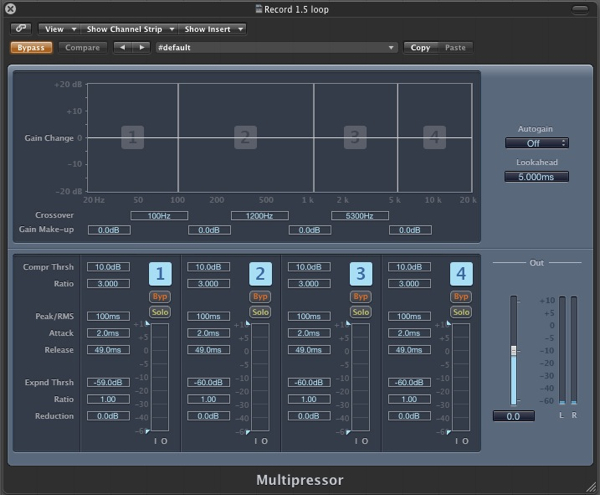This screenshot has width=600, height=495.
Task: Click band 1 Expnd Thrsh -59.0dB field
Action: pos(108,383)
